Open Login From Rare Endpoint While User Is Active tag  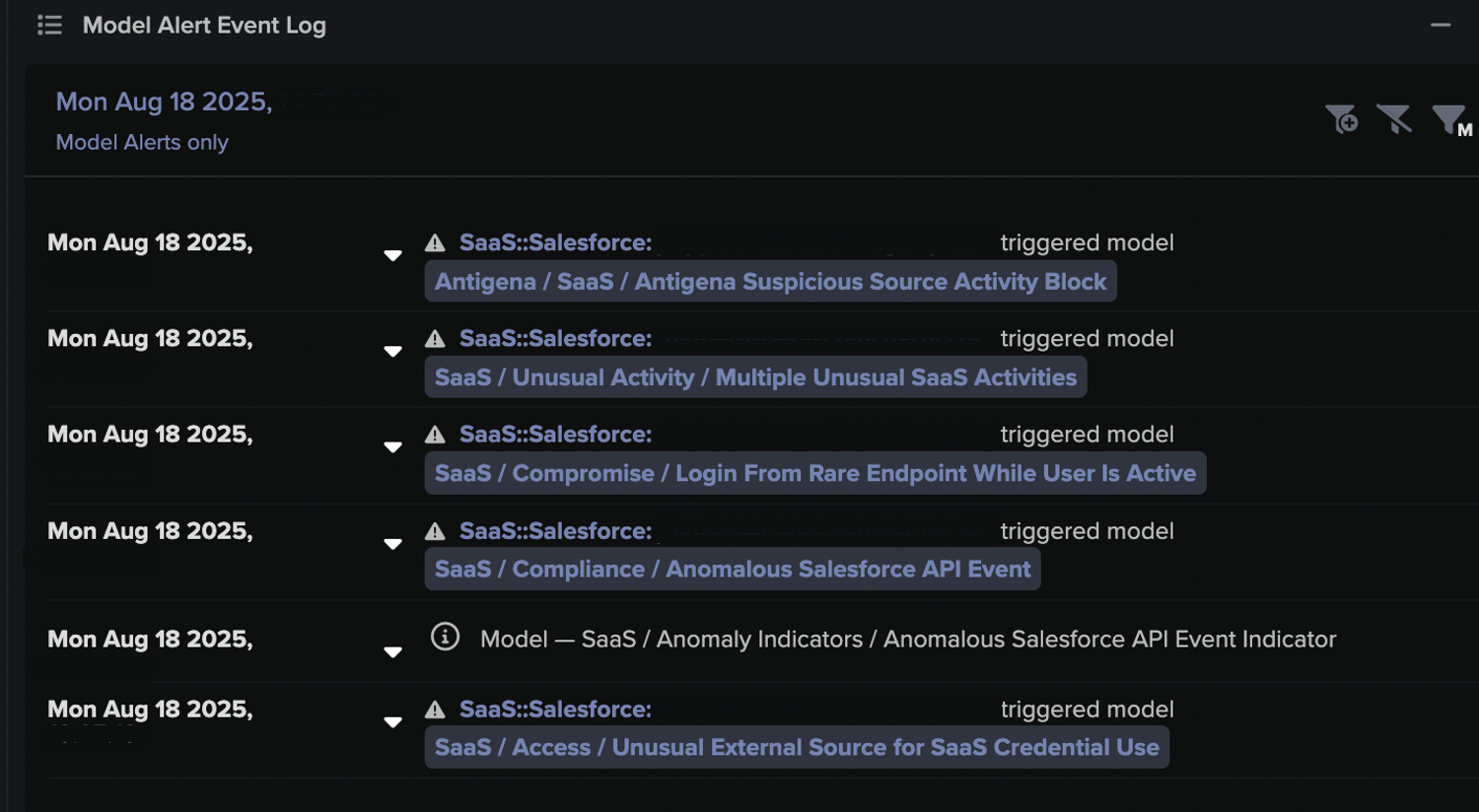point(815,473)
